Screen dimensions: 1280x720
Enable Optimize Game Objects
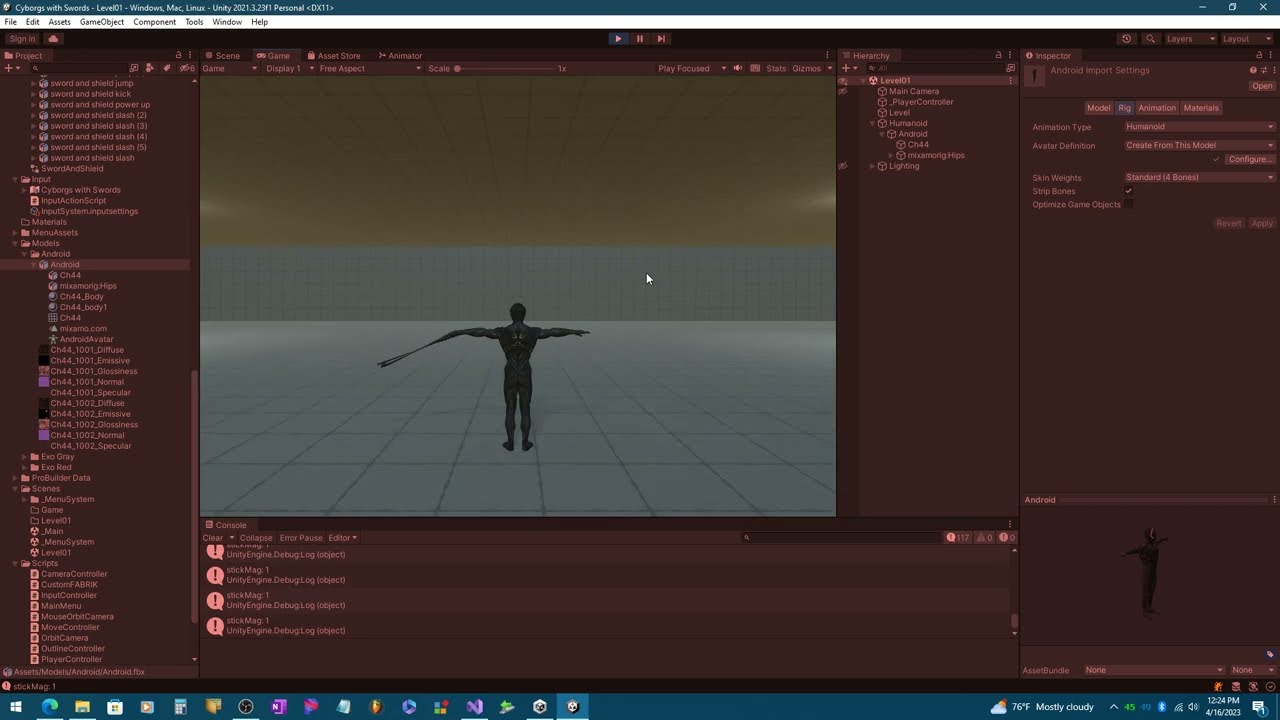coord(1129,204)
